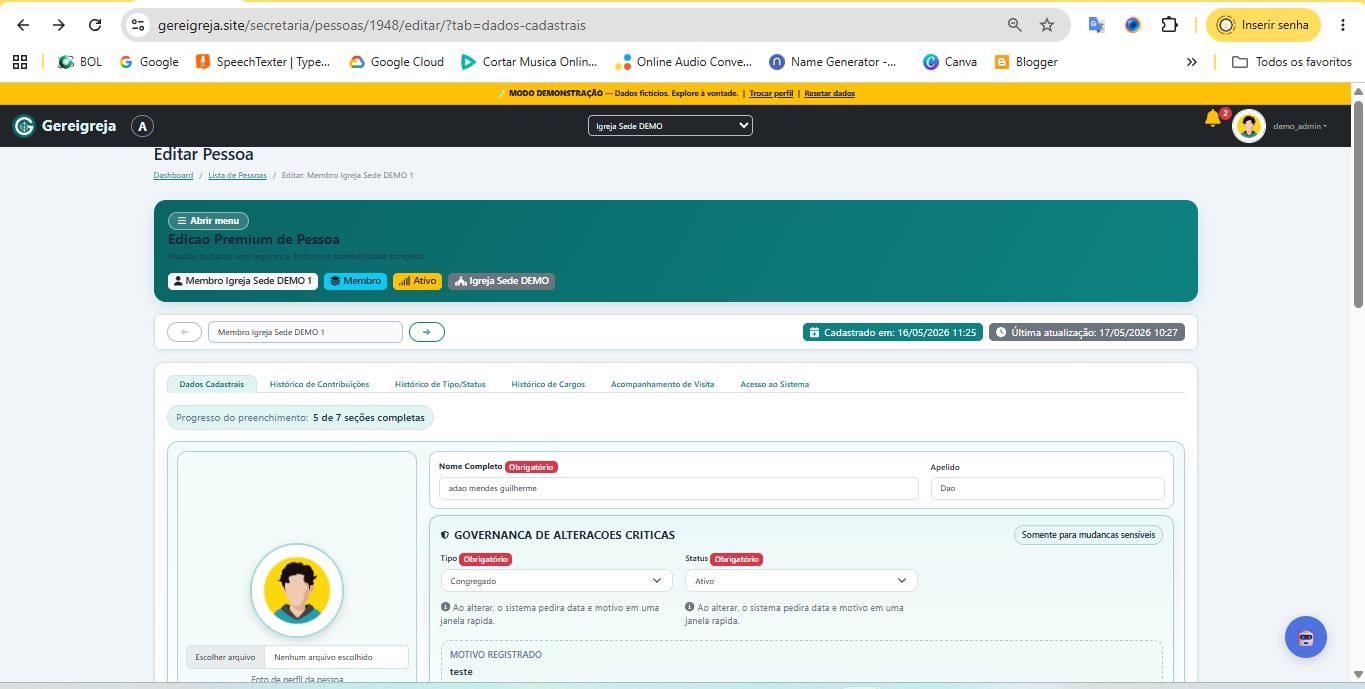Click the user avatar in the navbar

click(x=1249, y=126)
